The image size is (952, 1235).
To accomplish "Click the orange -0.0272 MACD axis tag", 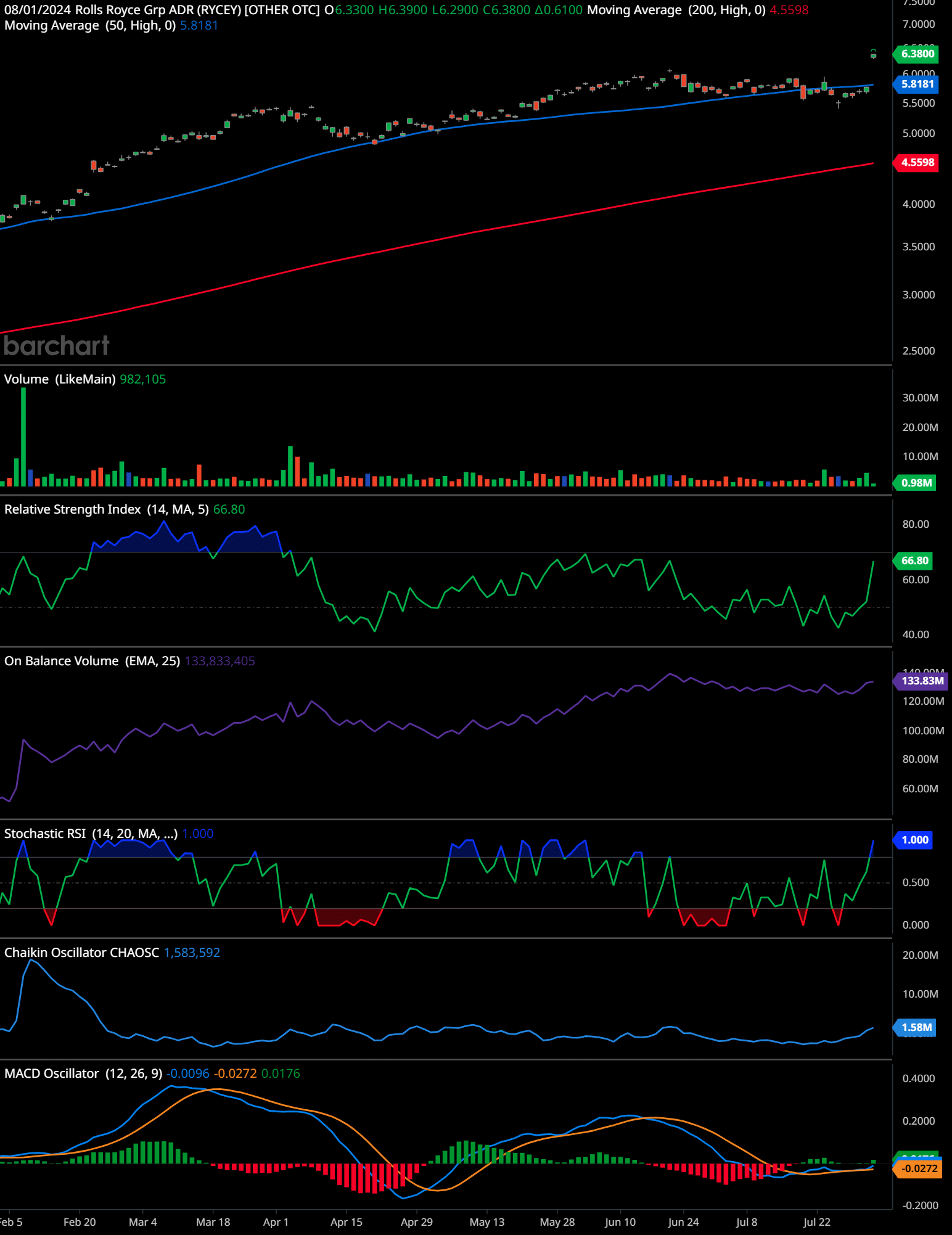I will point(918,1168).
